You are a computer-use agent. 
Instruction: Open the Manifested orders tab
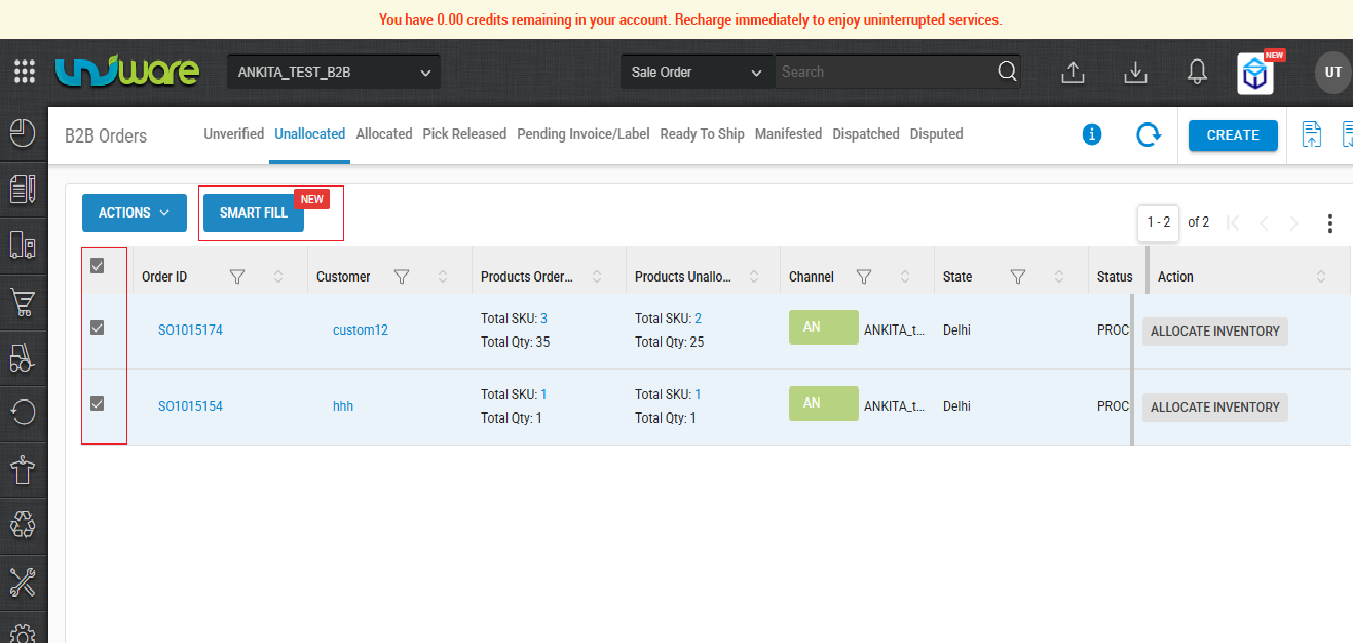pos(788,133)
